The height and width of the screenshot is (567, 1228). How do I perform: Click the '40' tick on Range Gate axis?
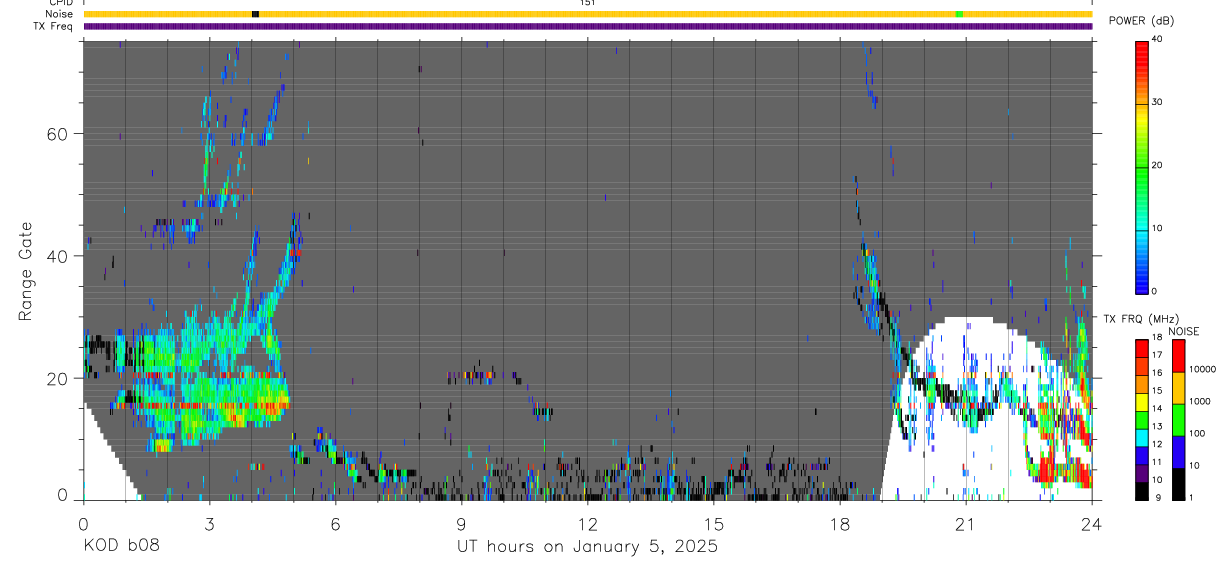(x=58, y=256)
